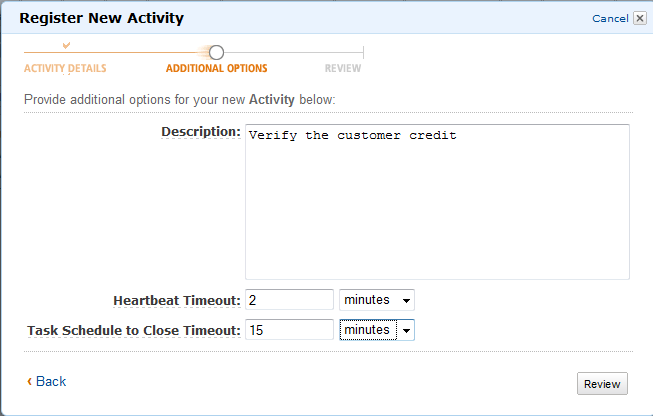653x416 pixels.
Task: Click the Register New Activity title bar
Action: point(300,18)
